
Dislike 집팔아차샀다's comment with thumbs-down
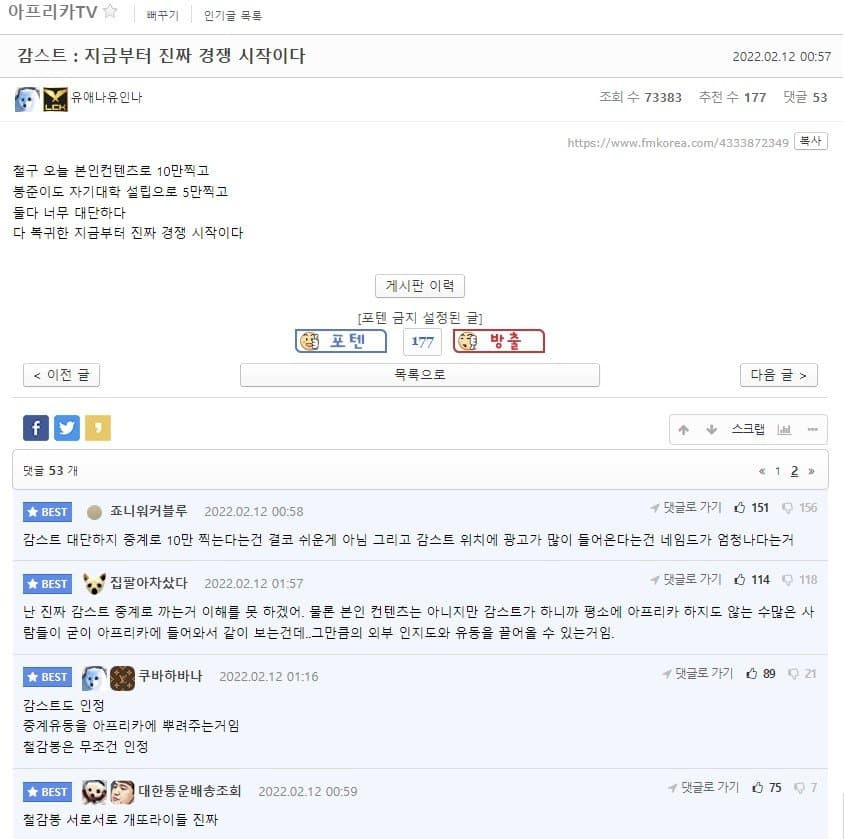coord(787,580)
